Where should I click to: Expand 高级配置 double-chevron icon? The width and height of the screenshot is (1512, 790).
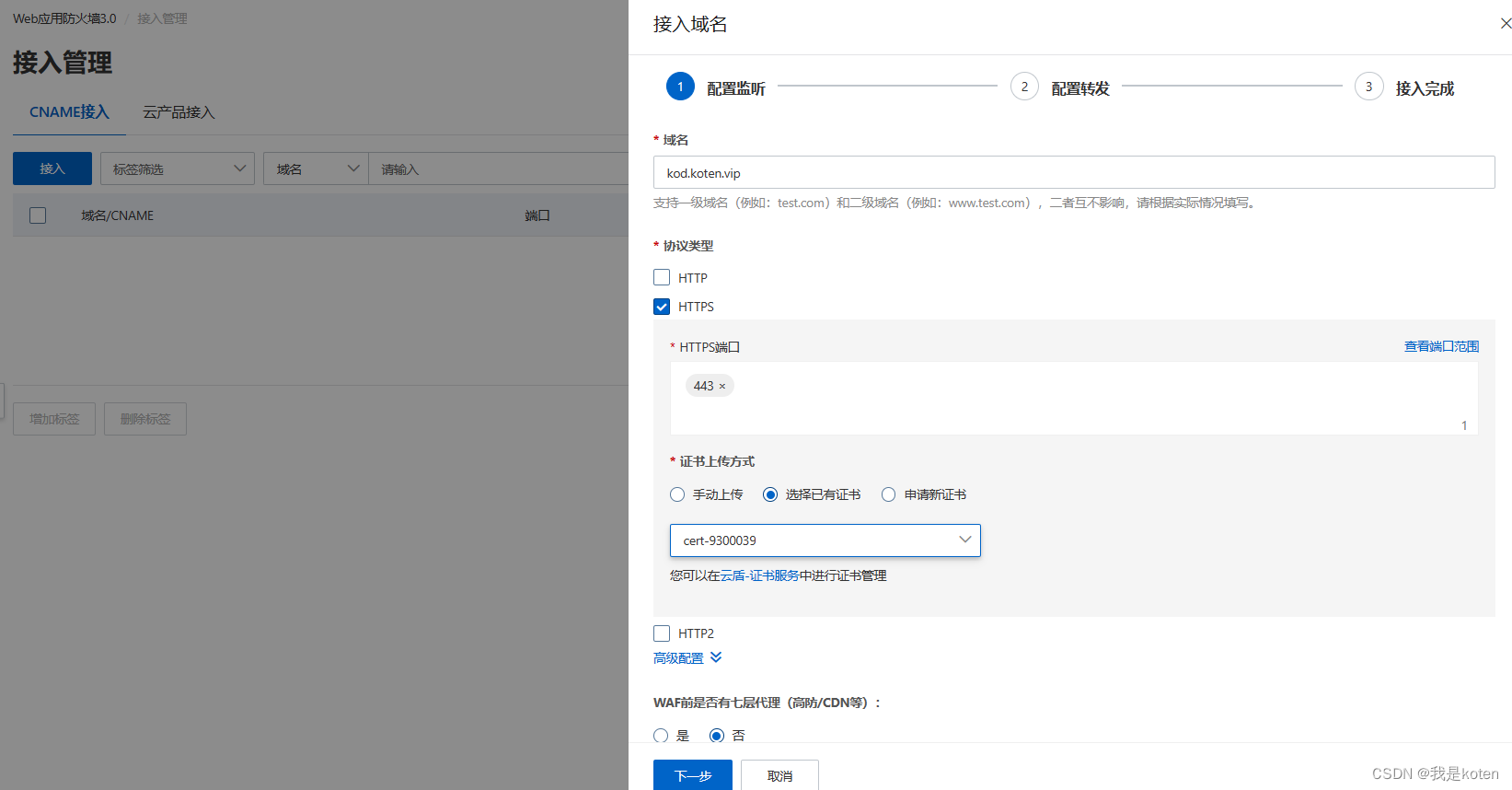coord(716,657)
